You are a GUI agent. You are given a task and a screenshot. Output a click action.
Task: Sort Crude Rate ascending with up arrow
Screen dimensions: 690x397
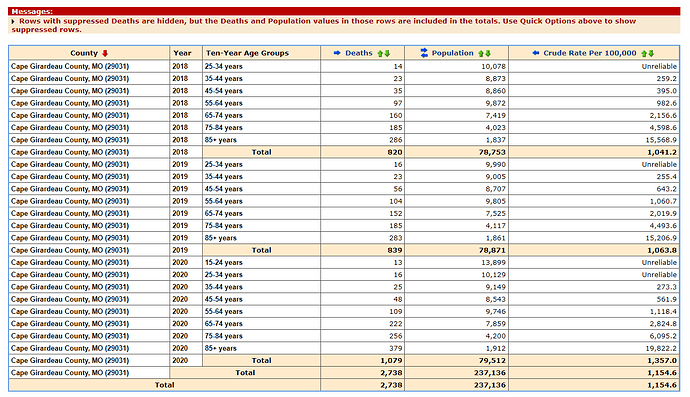click(x=644, y=54)
